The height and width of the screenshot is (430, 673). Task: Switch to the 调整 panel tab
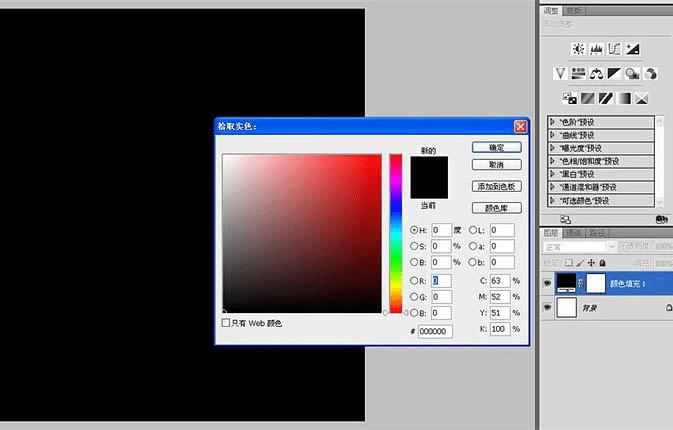click(551, 11)
